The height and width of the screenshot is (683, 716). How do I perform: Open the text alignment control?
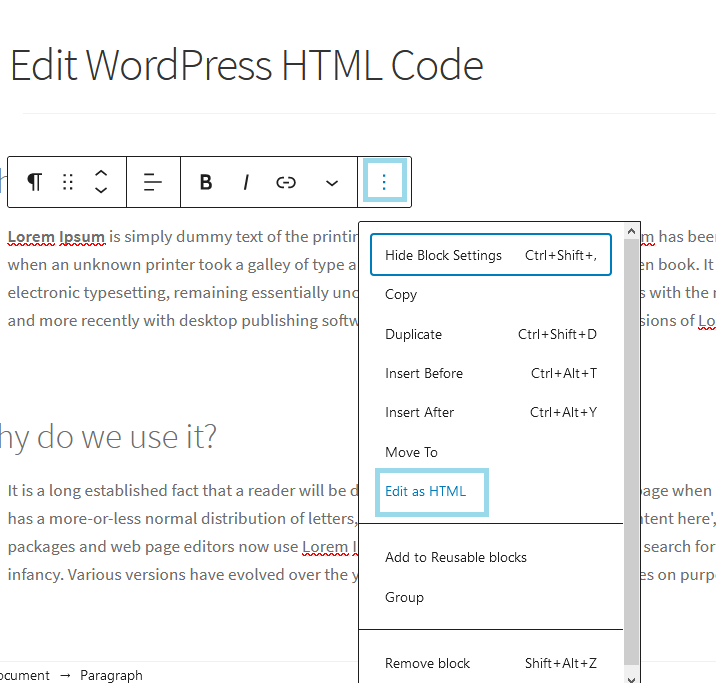(x=153, y=182)
